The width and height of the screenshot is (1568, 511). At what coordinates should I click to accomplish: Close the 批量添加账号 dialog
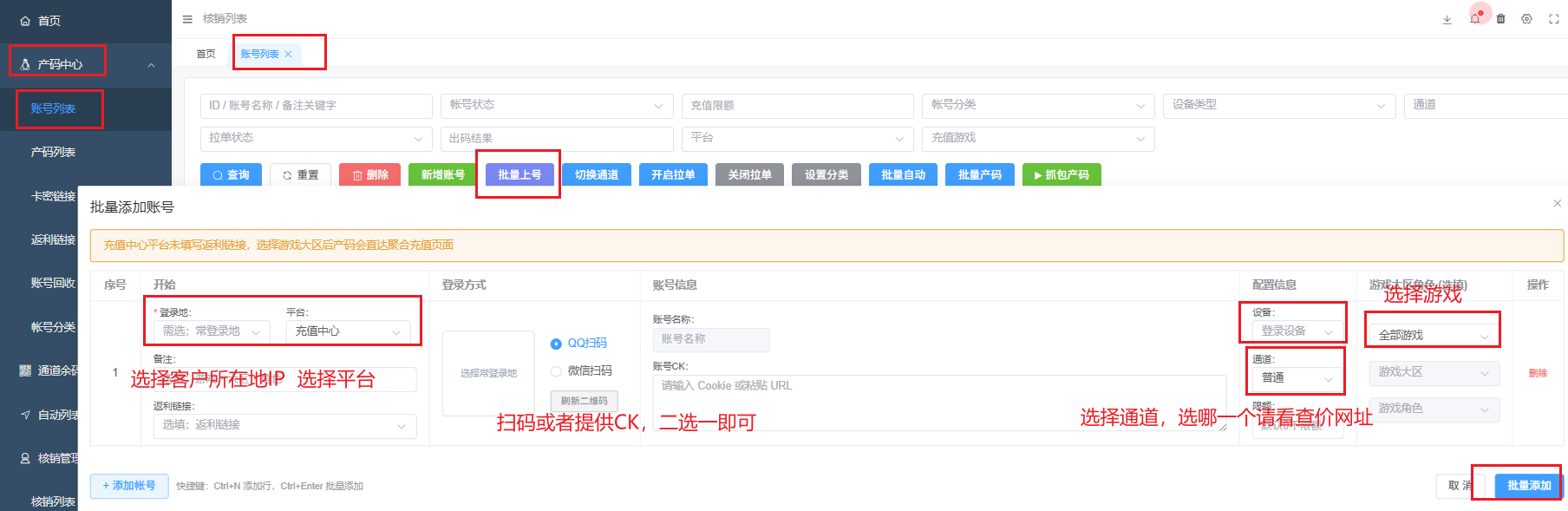[1557, 204]
